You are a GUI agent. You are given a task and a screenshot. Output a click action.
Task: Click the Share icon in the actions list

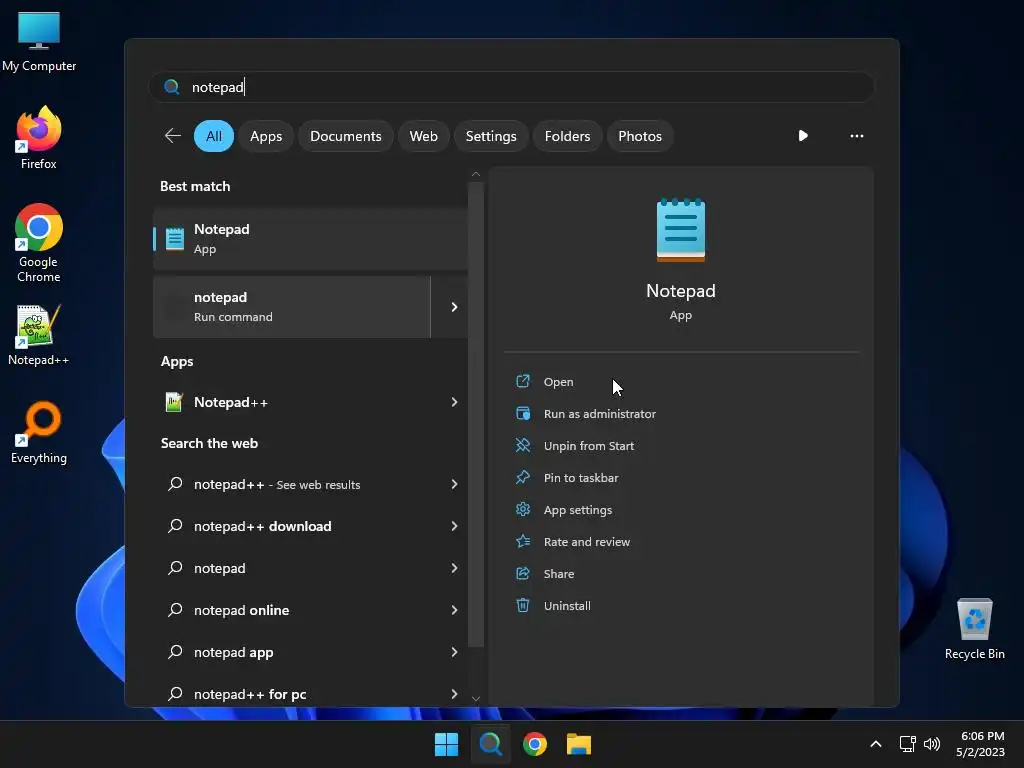pos(522,573)
